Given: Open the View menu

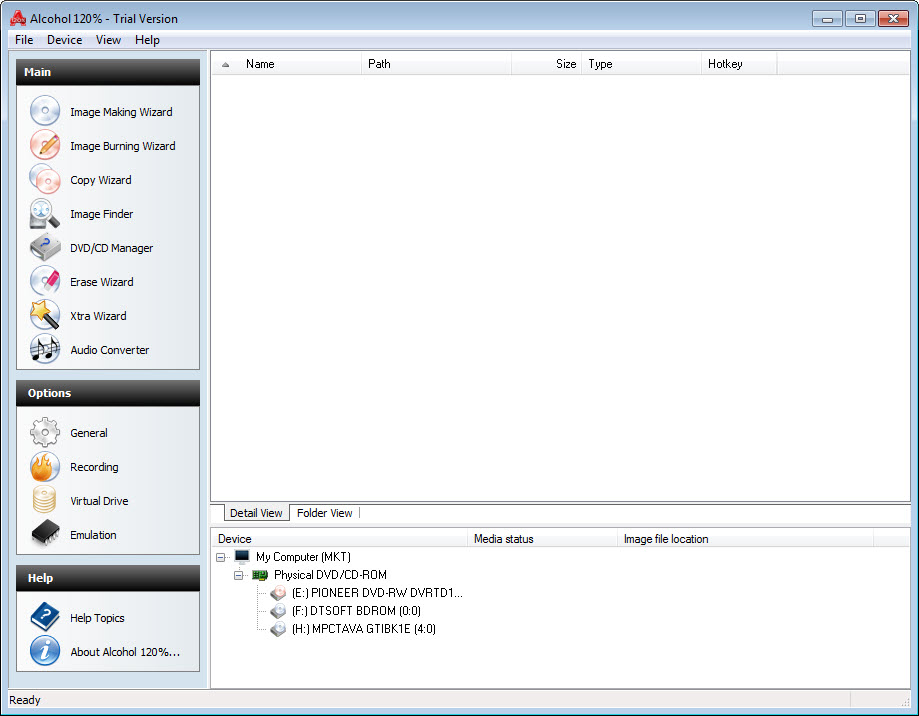Looking at the screenshot, I should [108, 40].
